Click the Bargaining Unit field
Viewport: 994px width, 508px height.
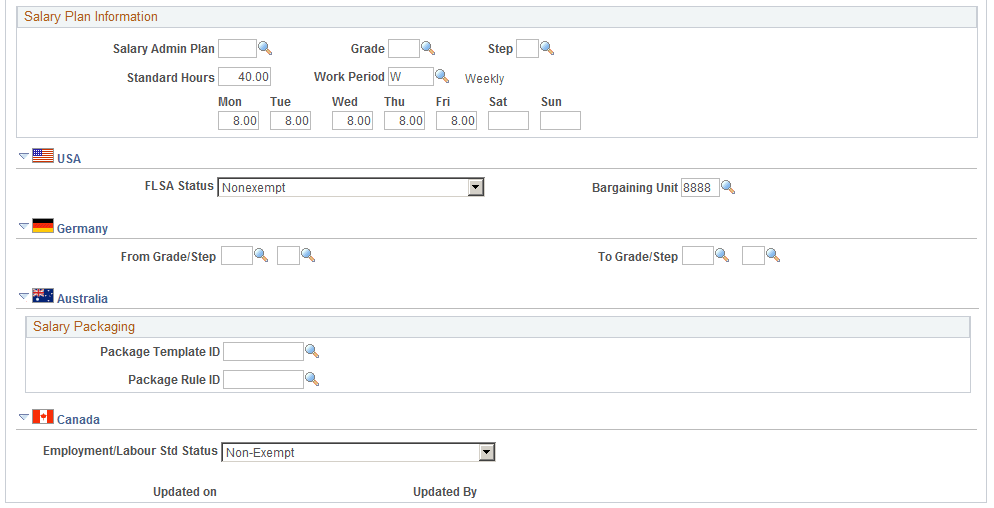click(700, 188)
